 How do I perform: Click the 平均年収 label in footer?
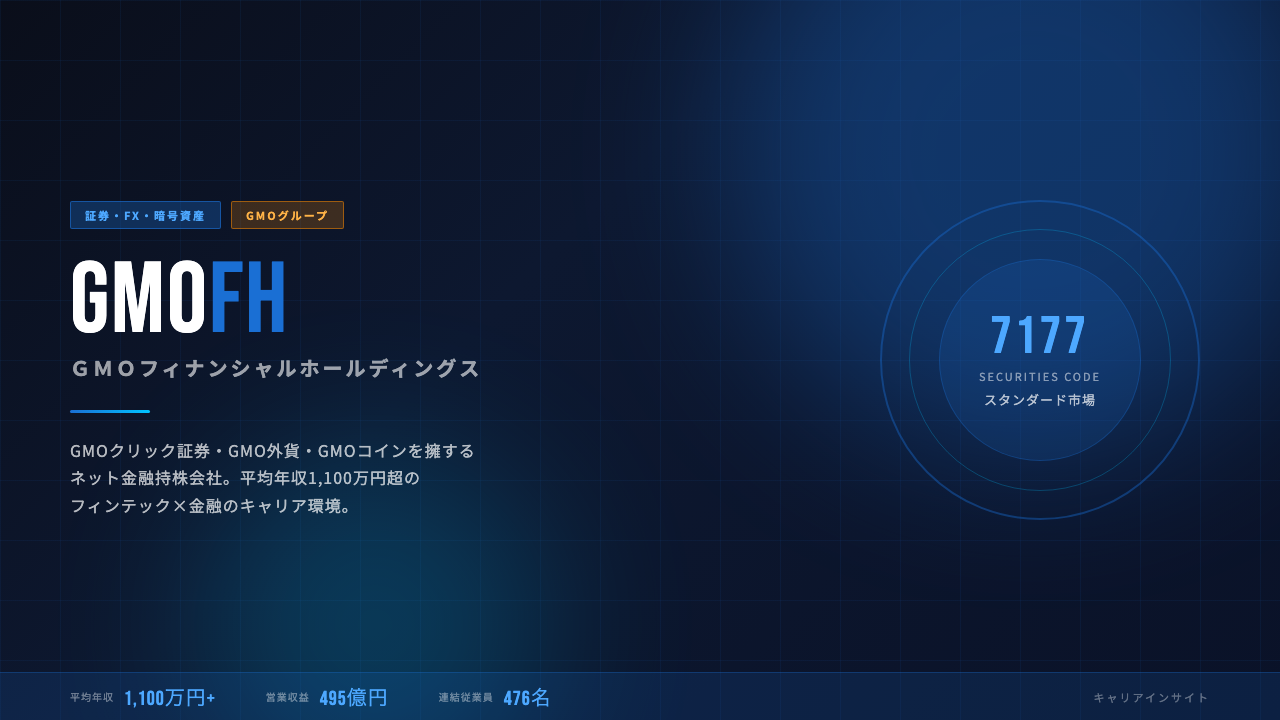(92, 697)
